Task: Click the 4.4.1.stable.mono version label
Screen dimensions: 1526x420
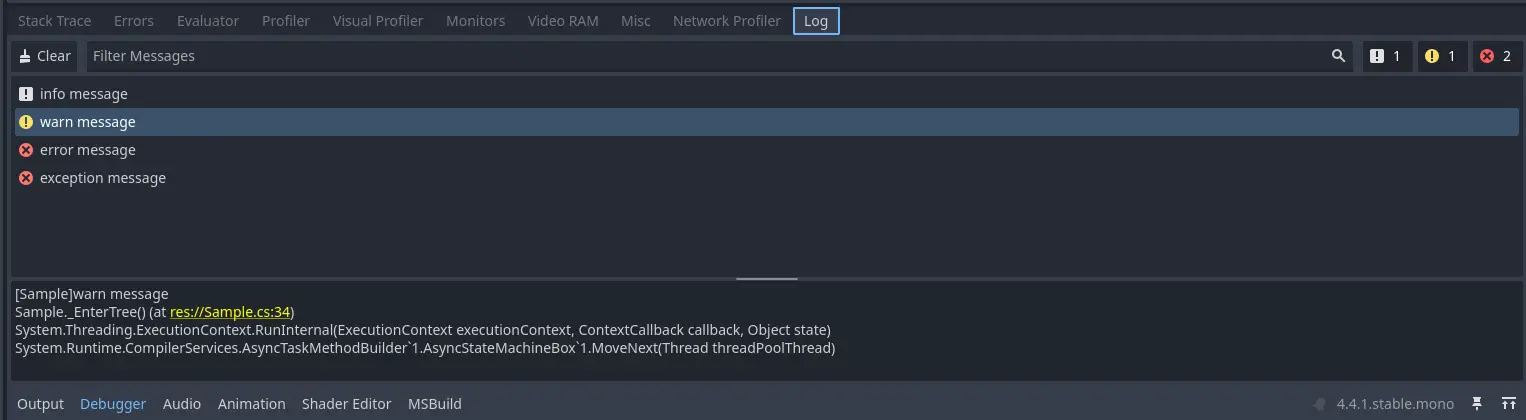Action: 1395,404
